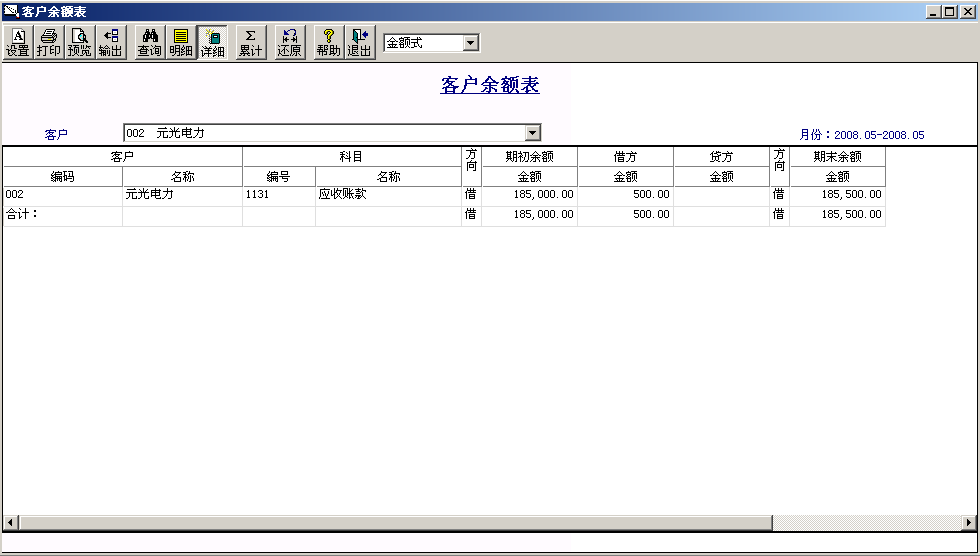Image resolution: width=980 pixels, height=556 pixels.
Task: Toggle the 详细 (Detailed) view button
Action: click(212, 42)
